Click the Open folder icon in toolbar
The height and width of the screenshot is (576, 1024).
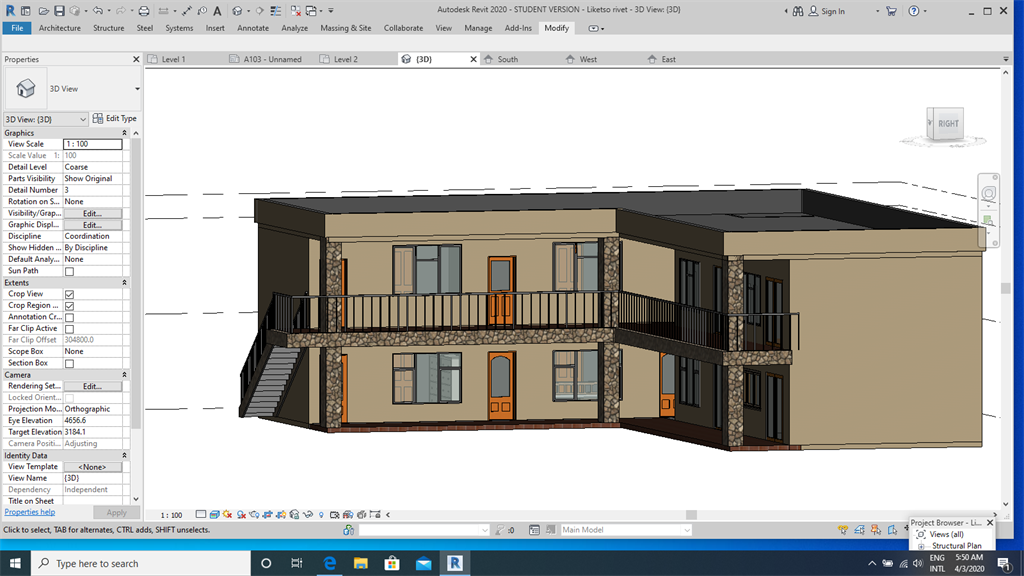point(43,10)
